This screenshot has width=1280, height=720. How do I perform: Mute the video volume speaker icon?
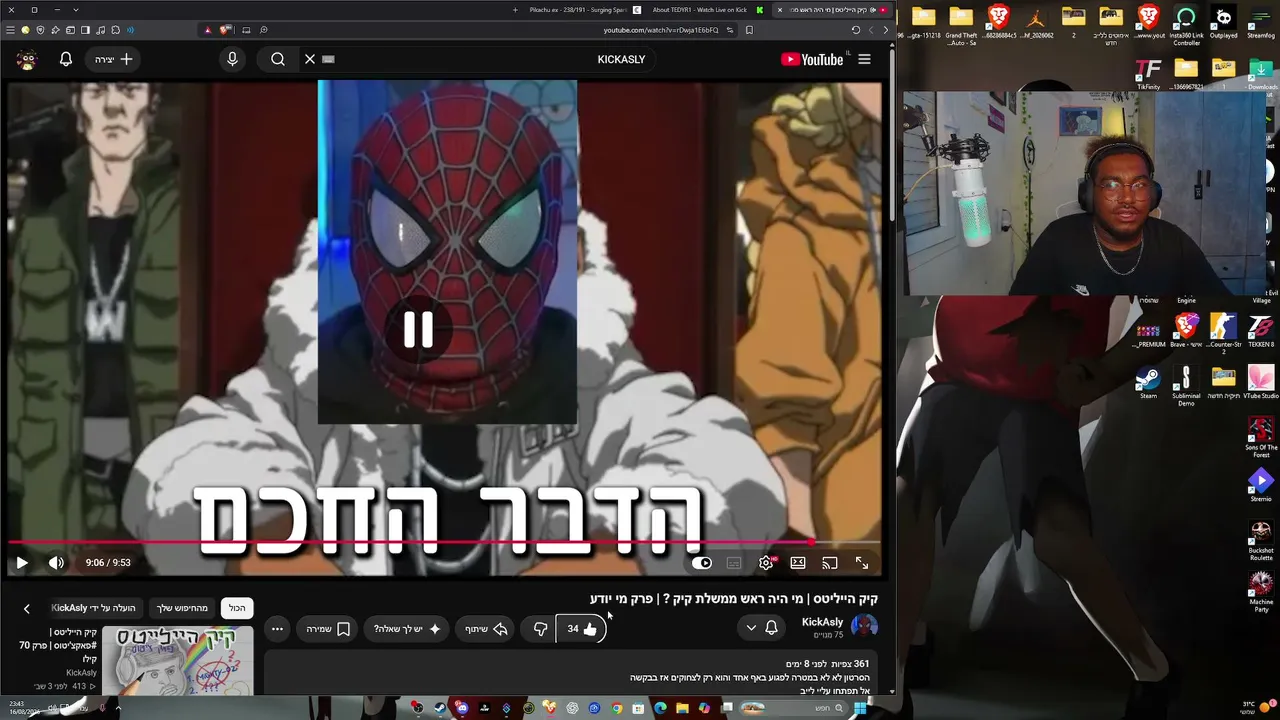(x=56, y=563)
